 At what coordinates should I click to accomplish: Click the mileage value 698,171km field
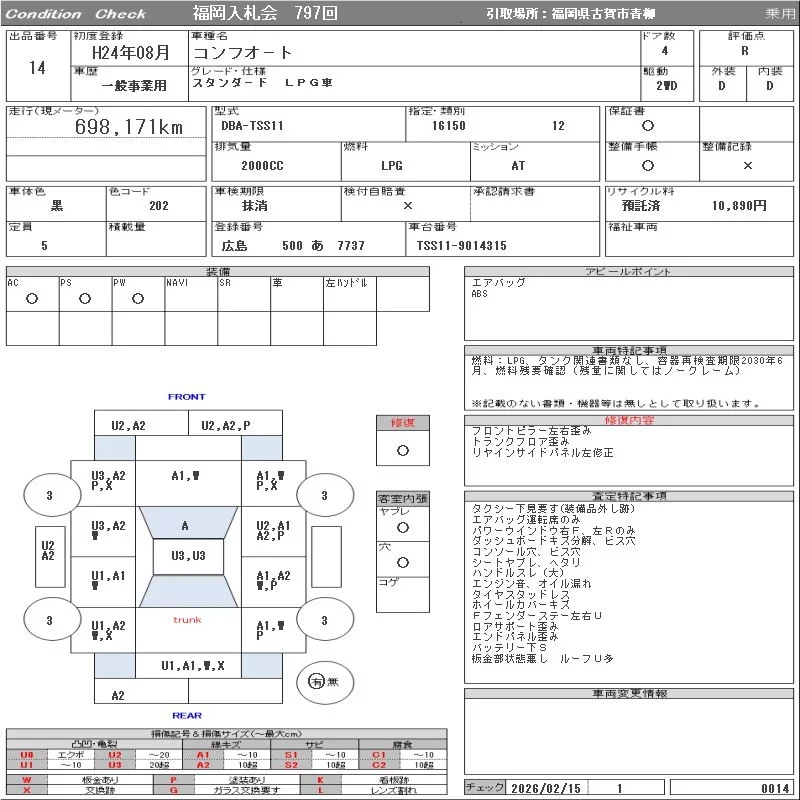(129, 127)
